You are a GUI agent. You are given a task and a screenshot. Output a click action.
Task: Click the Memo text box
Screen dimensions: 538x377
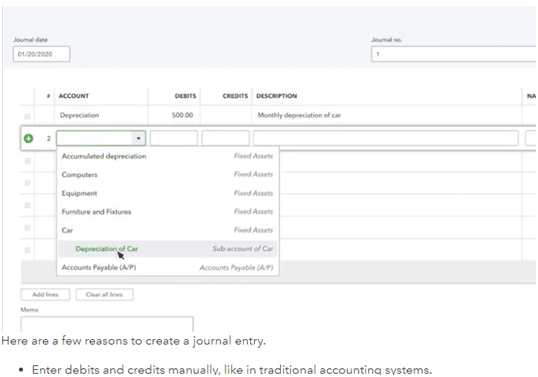(x=107, y=323)
